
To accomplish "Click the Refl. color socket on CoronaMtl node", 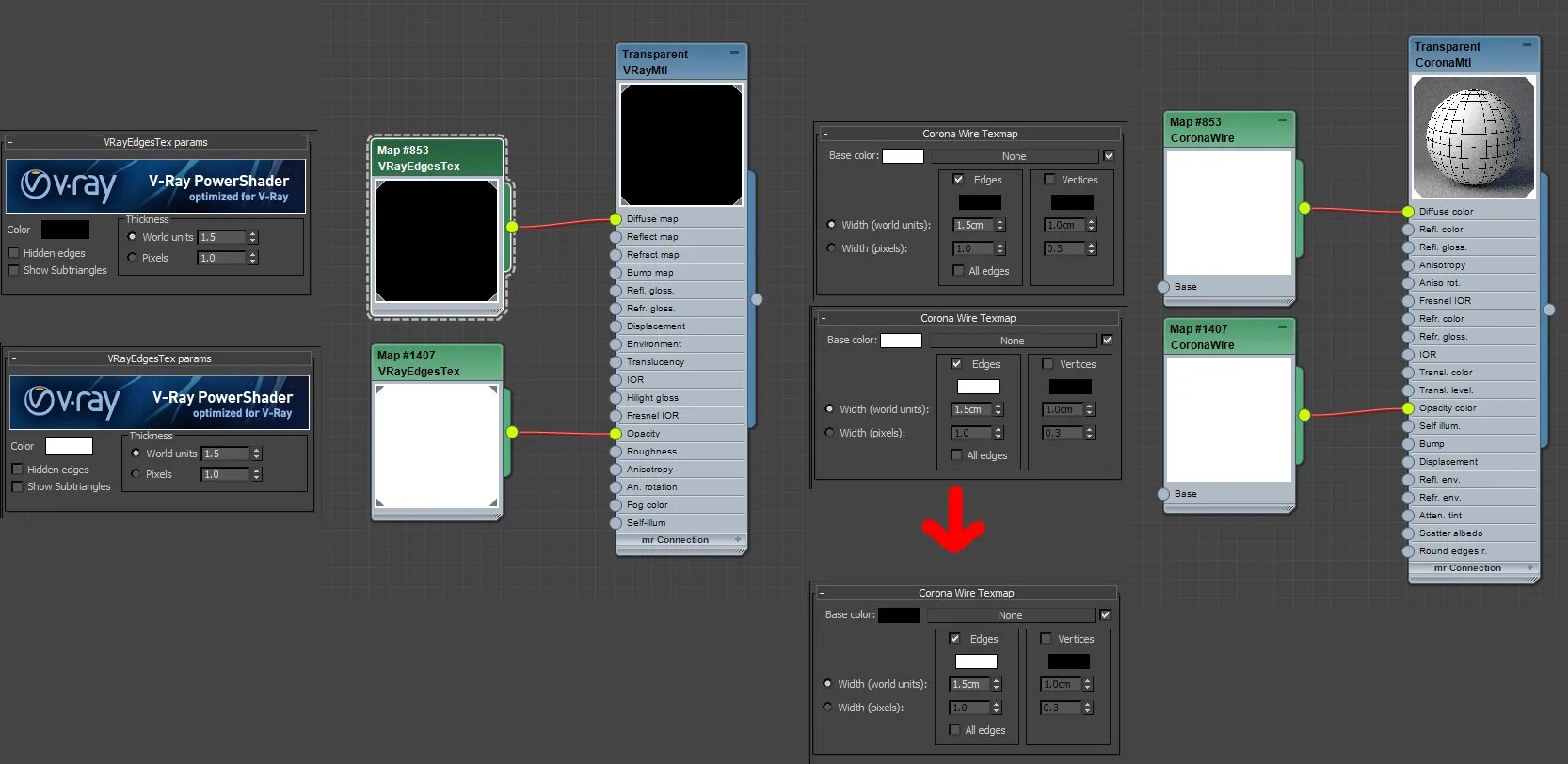I will tap(1408, 230).
